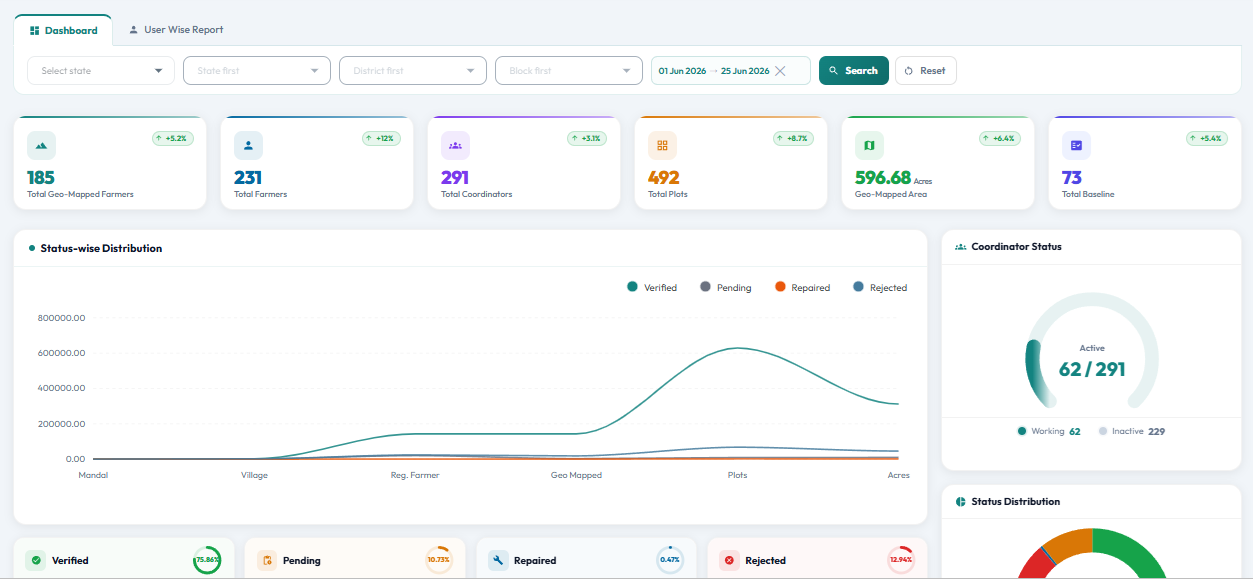The width and height of the screenshot is (1253, 579).
Task: Click the Pending card clipboard icon
Action: click(267, 560)
